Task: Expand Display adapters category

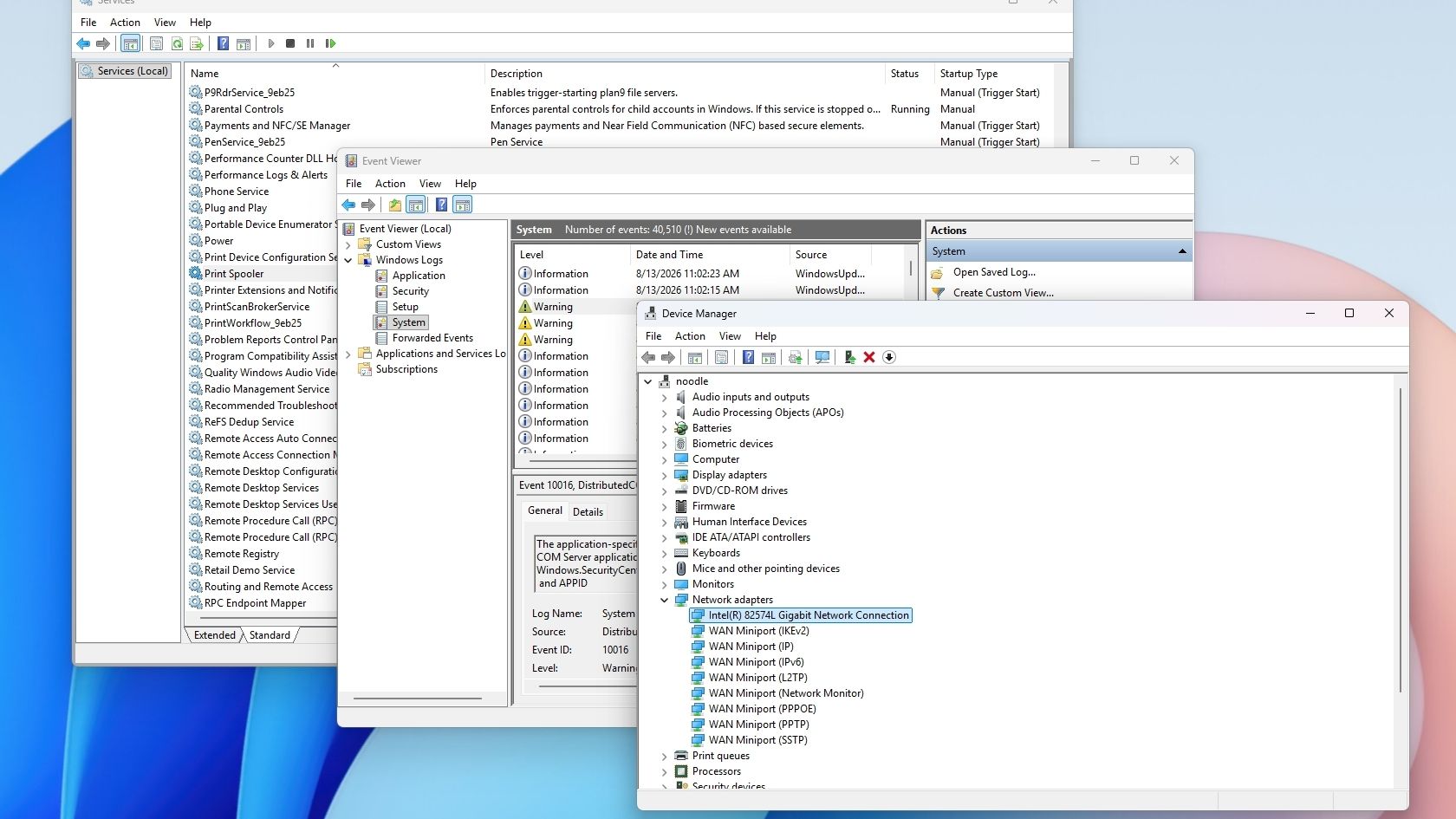Action: click(665, 475)
